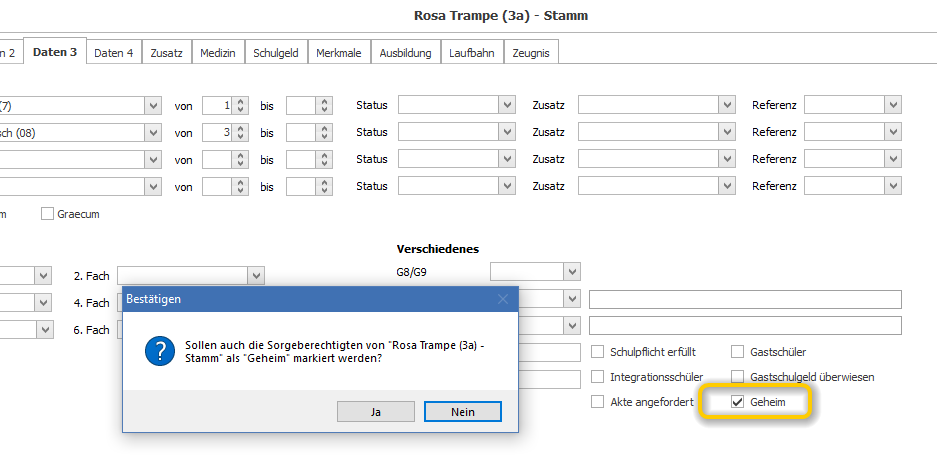937x471 pixels.
Task: Check the Integrationsschüler option
Action: 597,377
